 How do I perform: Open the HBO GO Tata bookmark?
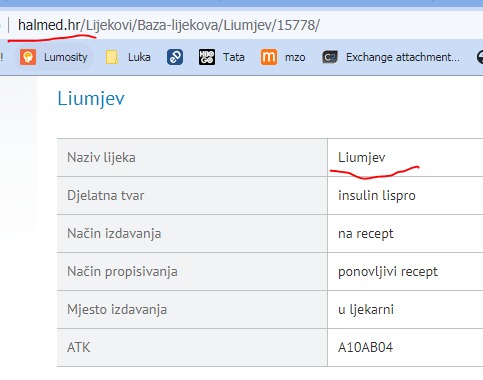point(222,57)
